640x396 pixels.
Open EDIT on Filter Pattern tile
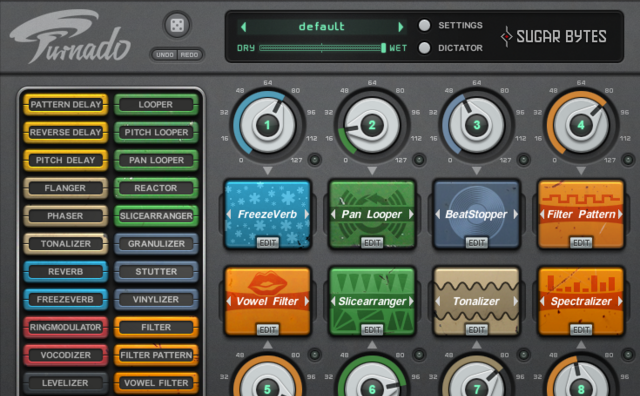click(x=581, y=243)
